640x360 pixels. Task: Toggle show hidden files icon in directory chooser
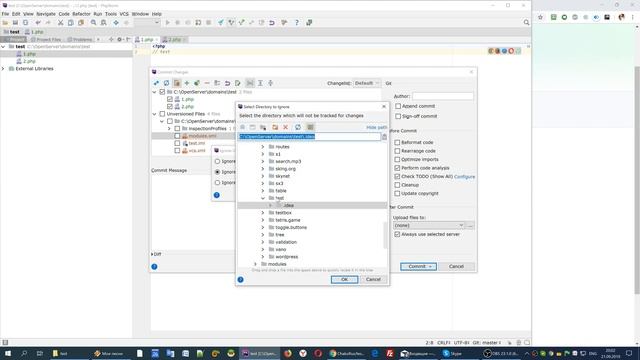(310, 127)
